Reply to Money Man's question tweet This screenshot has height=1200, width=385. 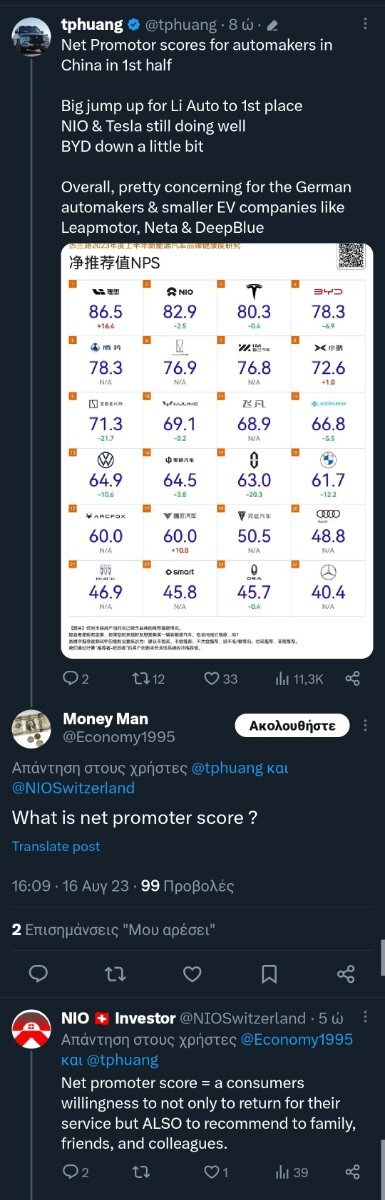click(x=38, y=973)
